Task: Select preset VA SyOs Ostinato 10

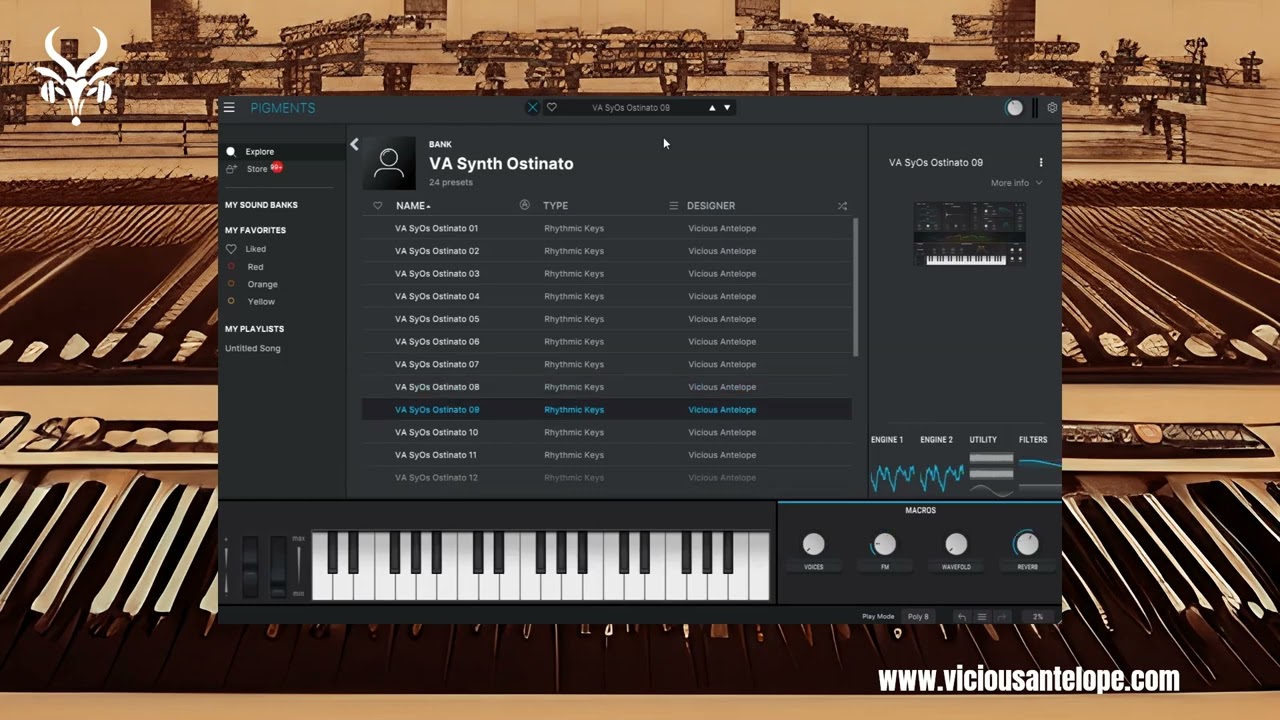Action: pyautogui.click(x=607, y=432)
